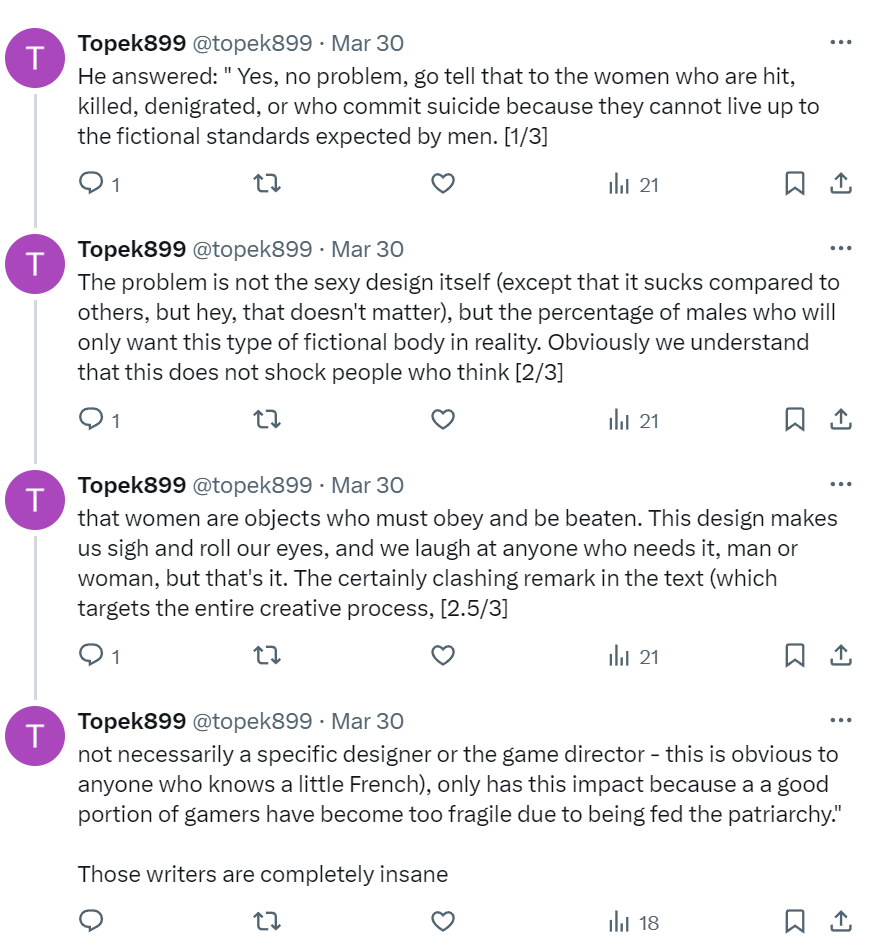This screenshot has width=878, height=945.
Task: Share the tweet marked [1/3]
Action: point(841,183)
